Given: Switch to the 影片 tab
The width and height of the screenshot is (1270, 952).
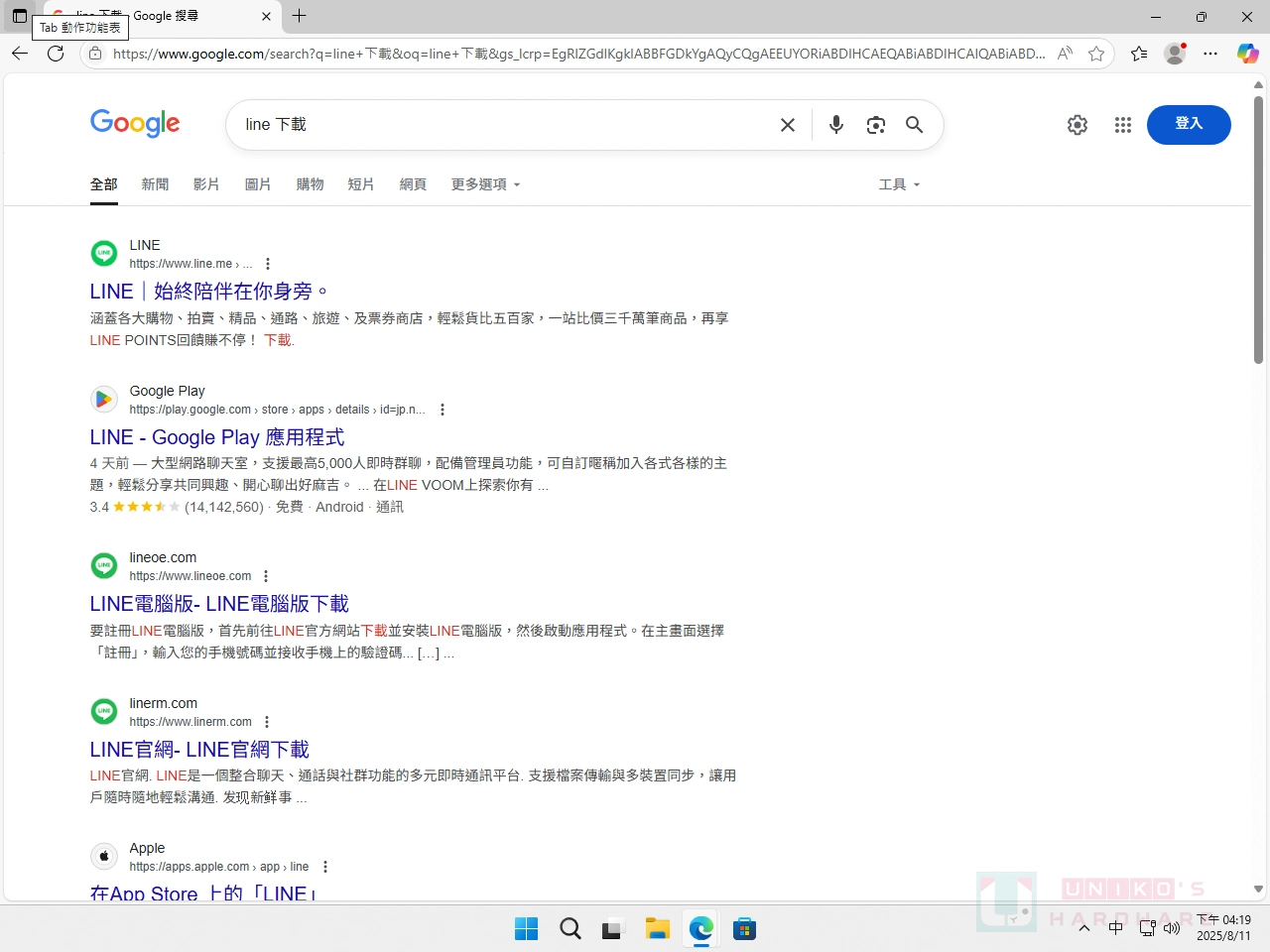Looking at the screenshot, I should point(206,184).
